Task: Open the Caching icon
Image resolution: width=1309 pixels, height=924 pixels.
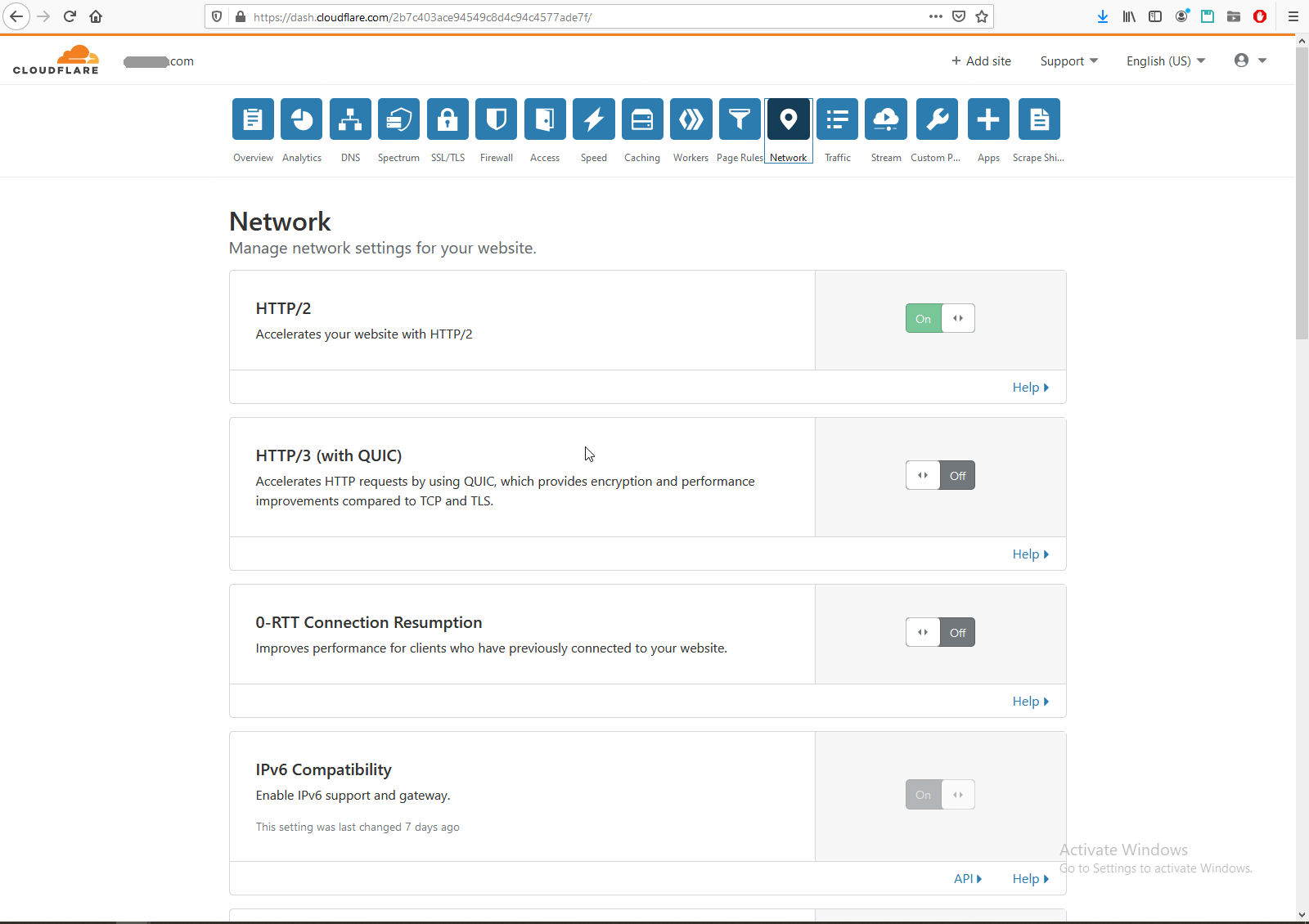Action: tap(642, 120)
